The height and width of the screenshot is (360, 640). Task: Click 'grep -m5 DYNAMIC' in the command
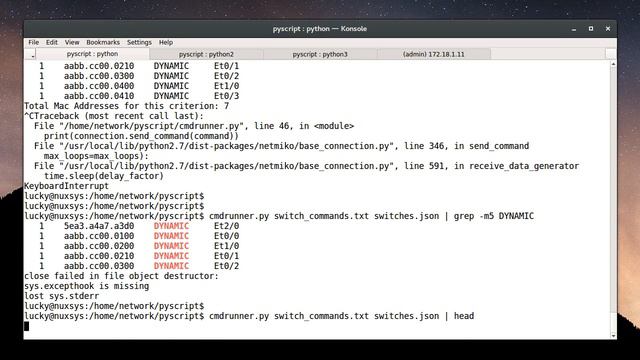494,216
